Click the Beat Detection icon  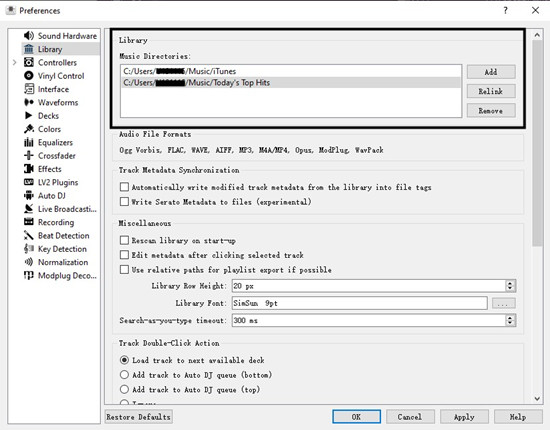[x=29, y=235]
